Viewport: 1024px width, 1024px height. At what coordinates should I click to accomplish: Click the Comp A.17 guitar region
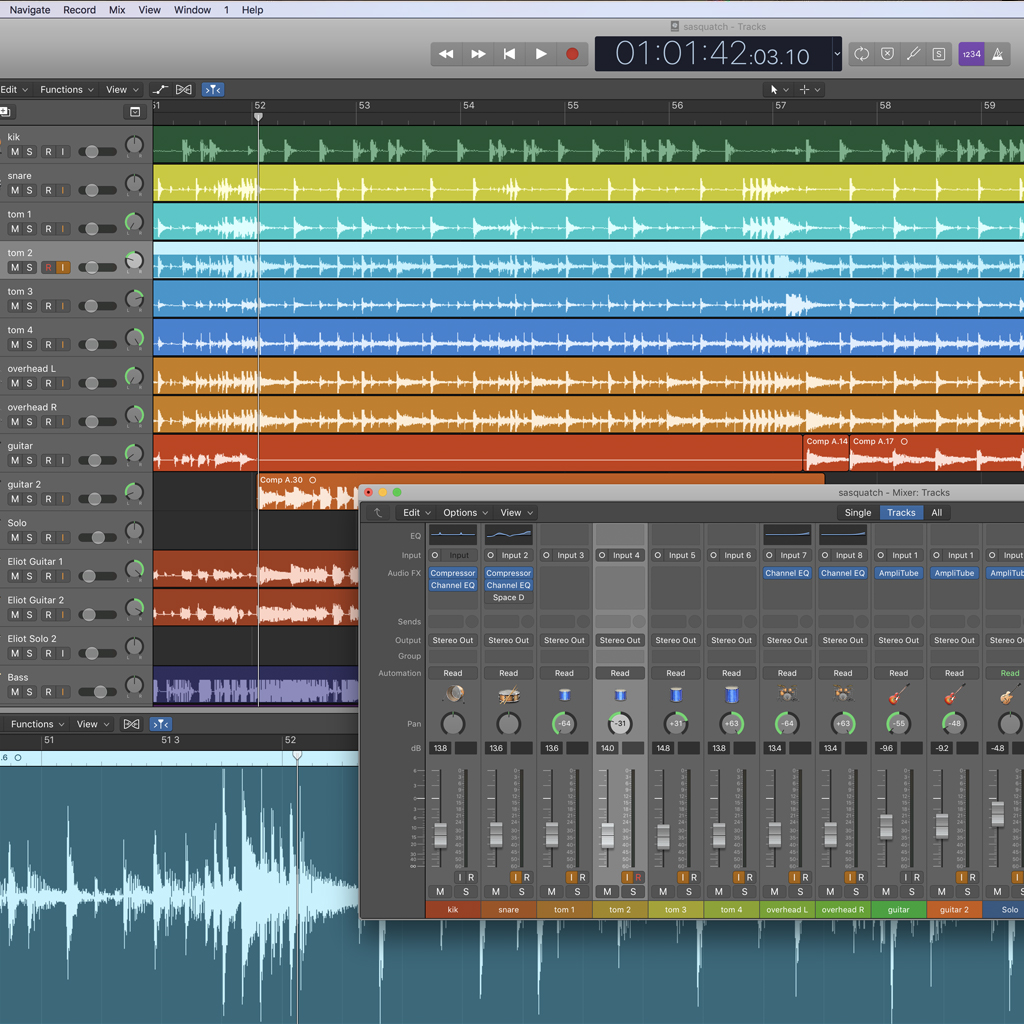[936, 453]
